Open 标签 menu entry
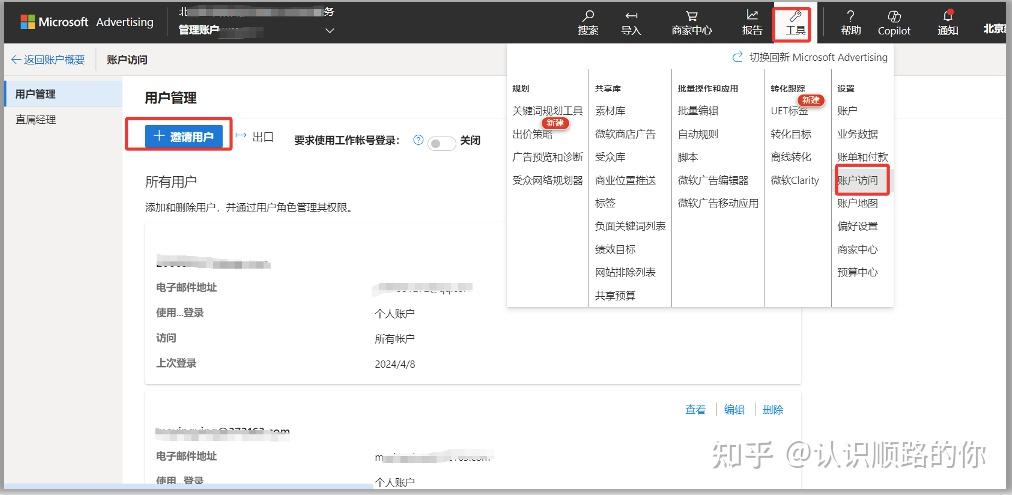 [605, 203]
